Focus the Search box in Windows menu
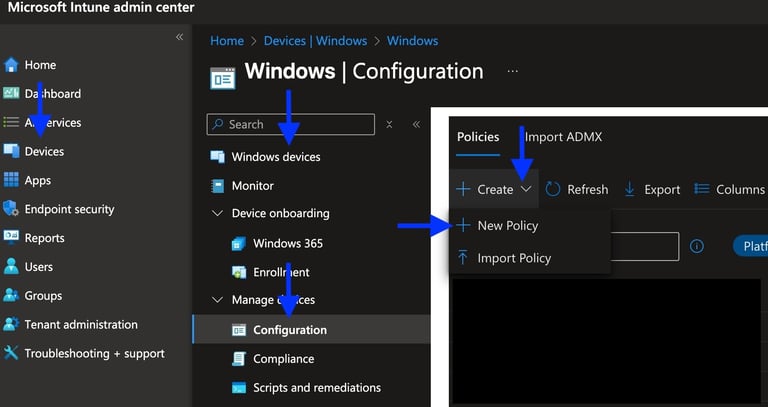This screenshot has height=407, width=768. 291,124
